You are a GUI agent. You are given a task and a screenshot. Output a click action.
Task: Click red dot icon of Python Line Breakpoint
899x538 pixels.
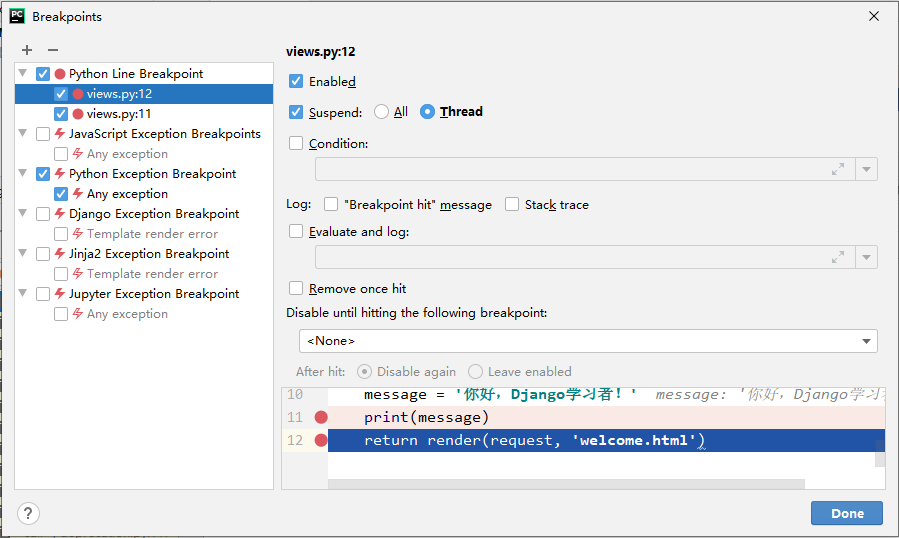click(60, 74)
